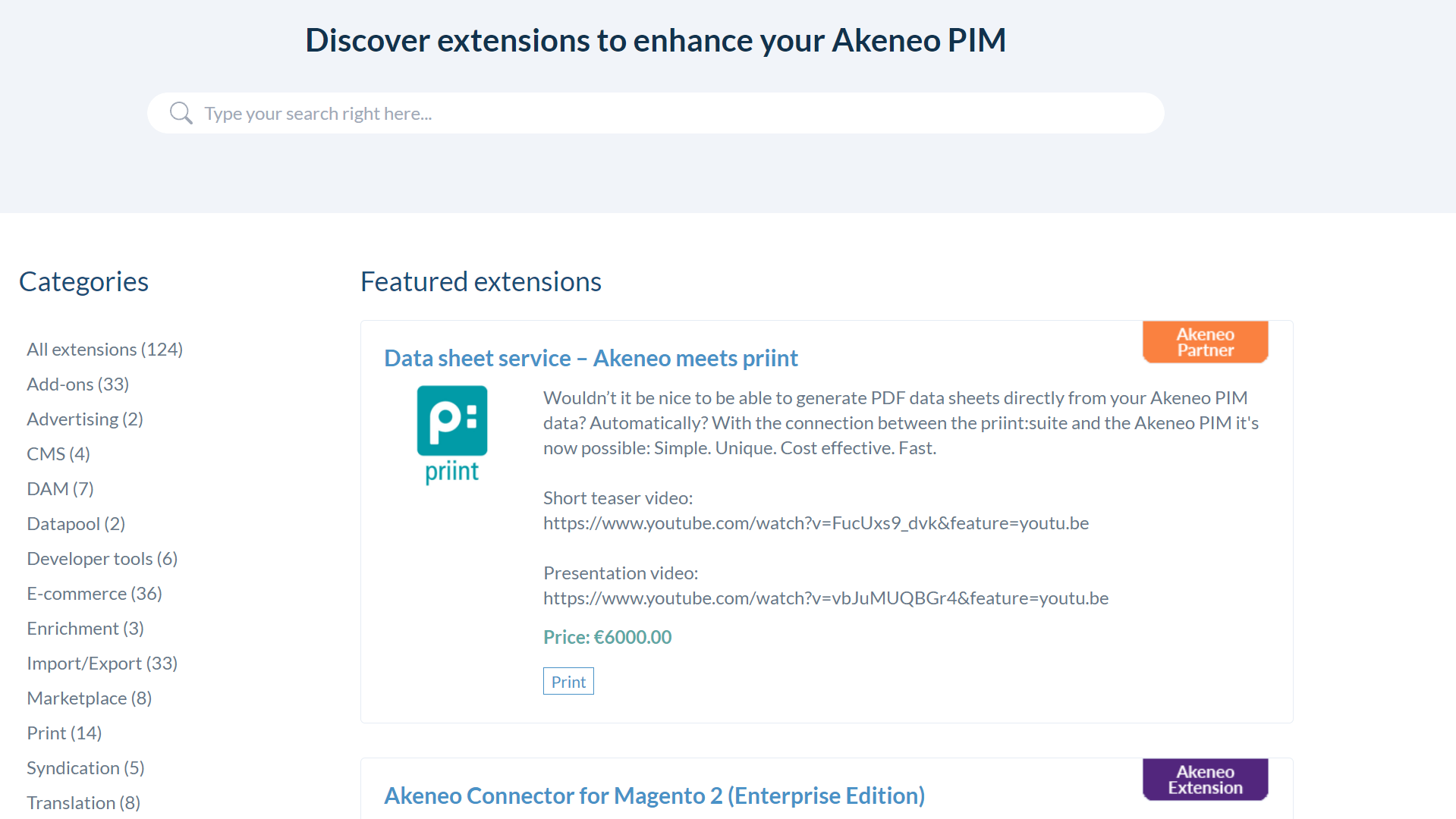
Task: Focus the extension search field
Action: [668, 114]
